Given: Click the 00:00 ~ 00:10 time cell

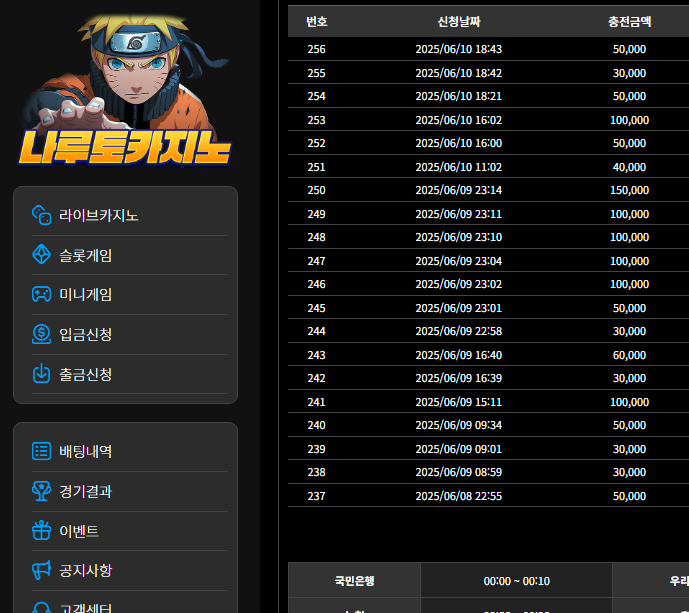Looking at the screenshot, I should 516,581.
